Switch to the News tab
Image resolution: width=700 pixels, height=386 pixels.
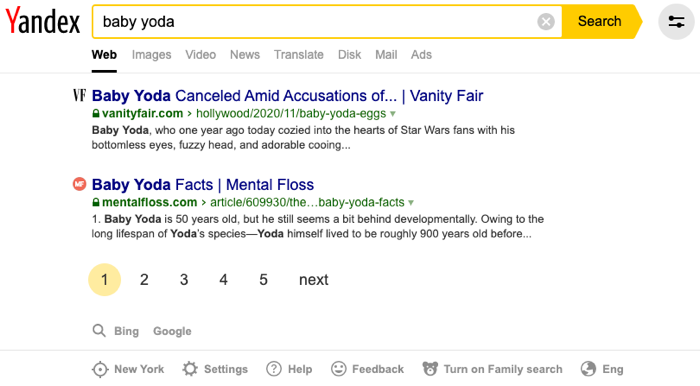(x=245, y=55)
